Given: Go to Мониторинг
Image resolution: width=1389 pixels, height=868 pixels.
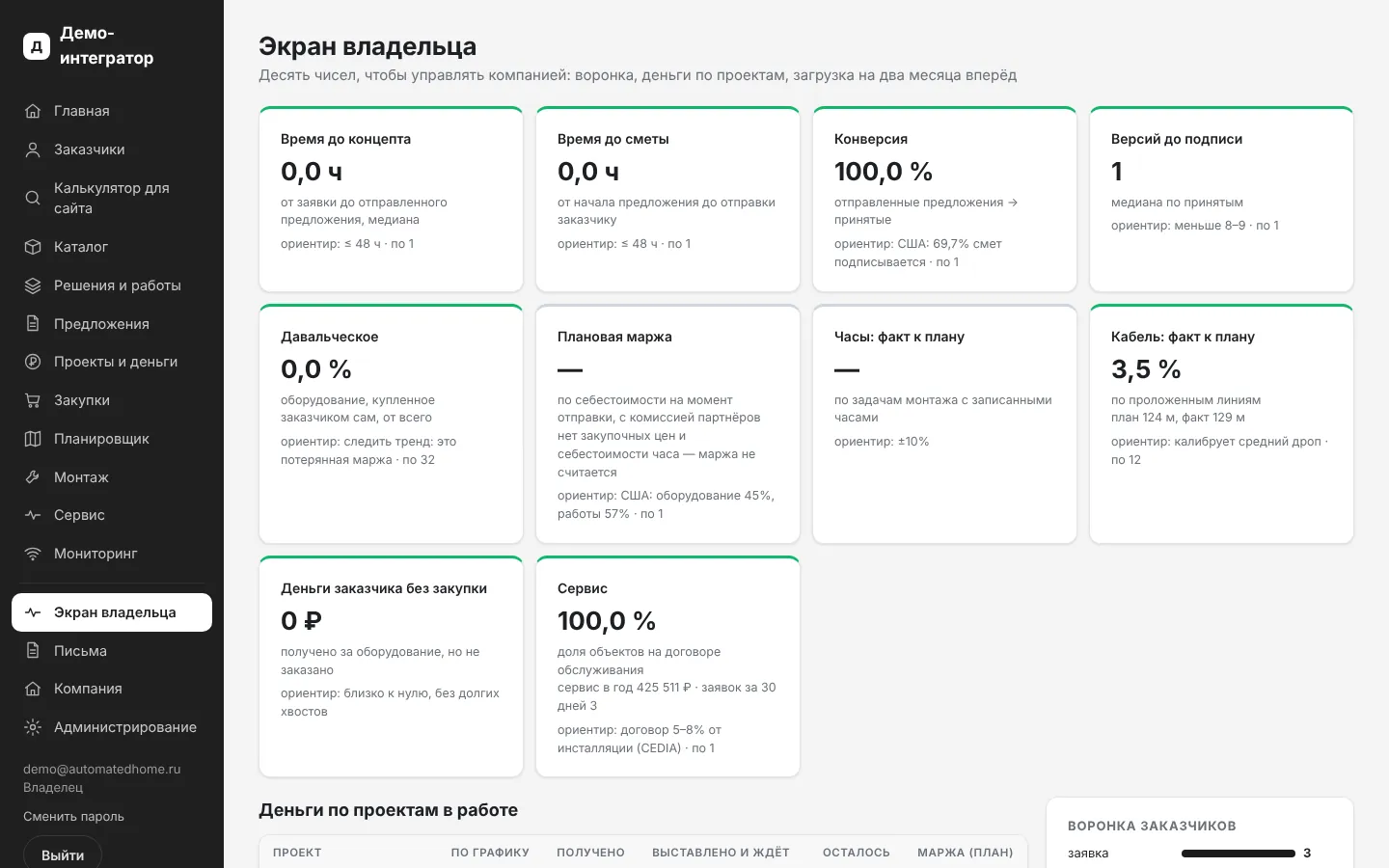Looking at the screenshot, I should [112, 554].
